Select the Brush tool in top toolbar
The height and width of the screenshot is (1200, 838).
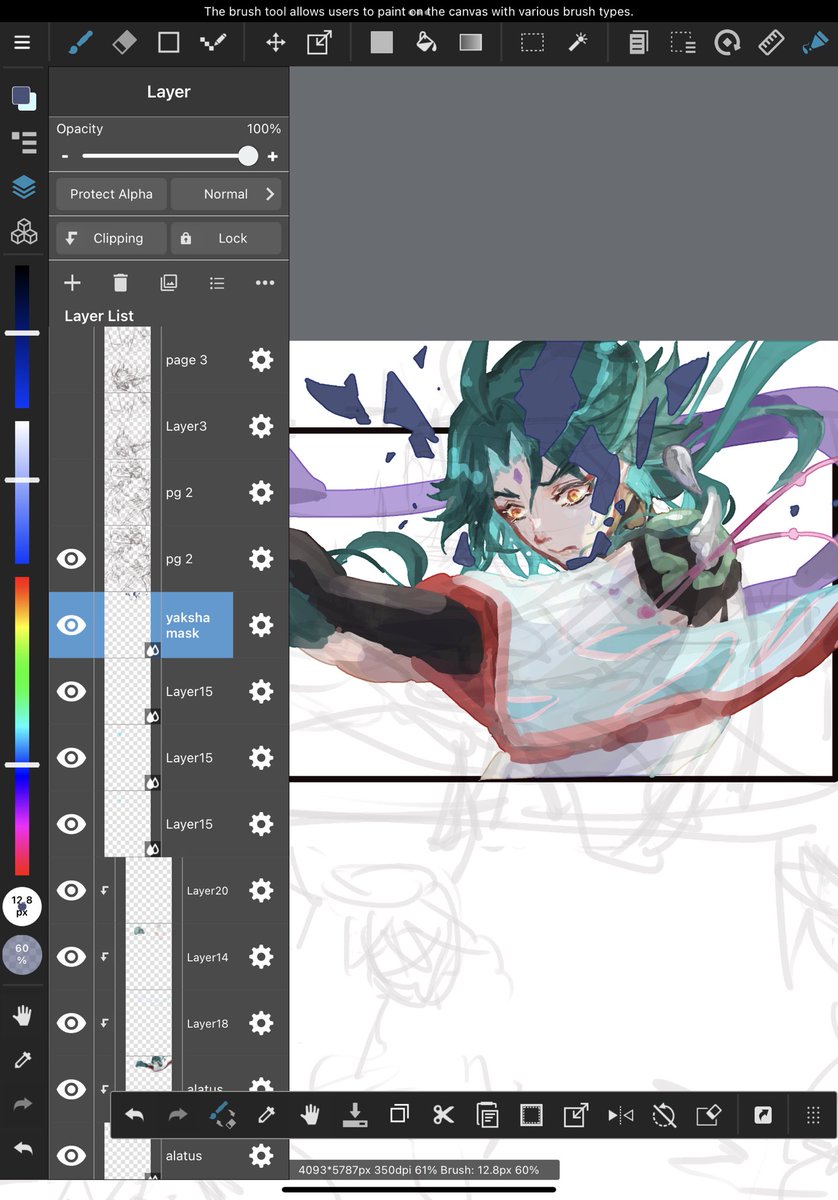80,43
